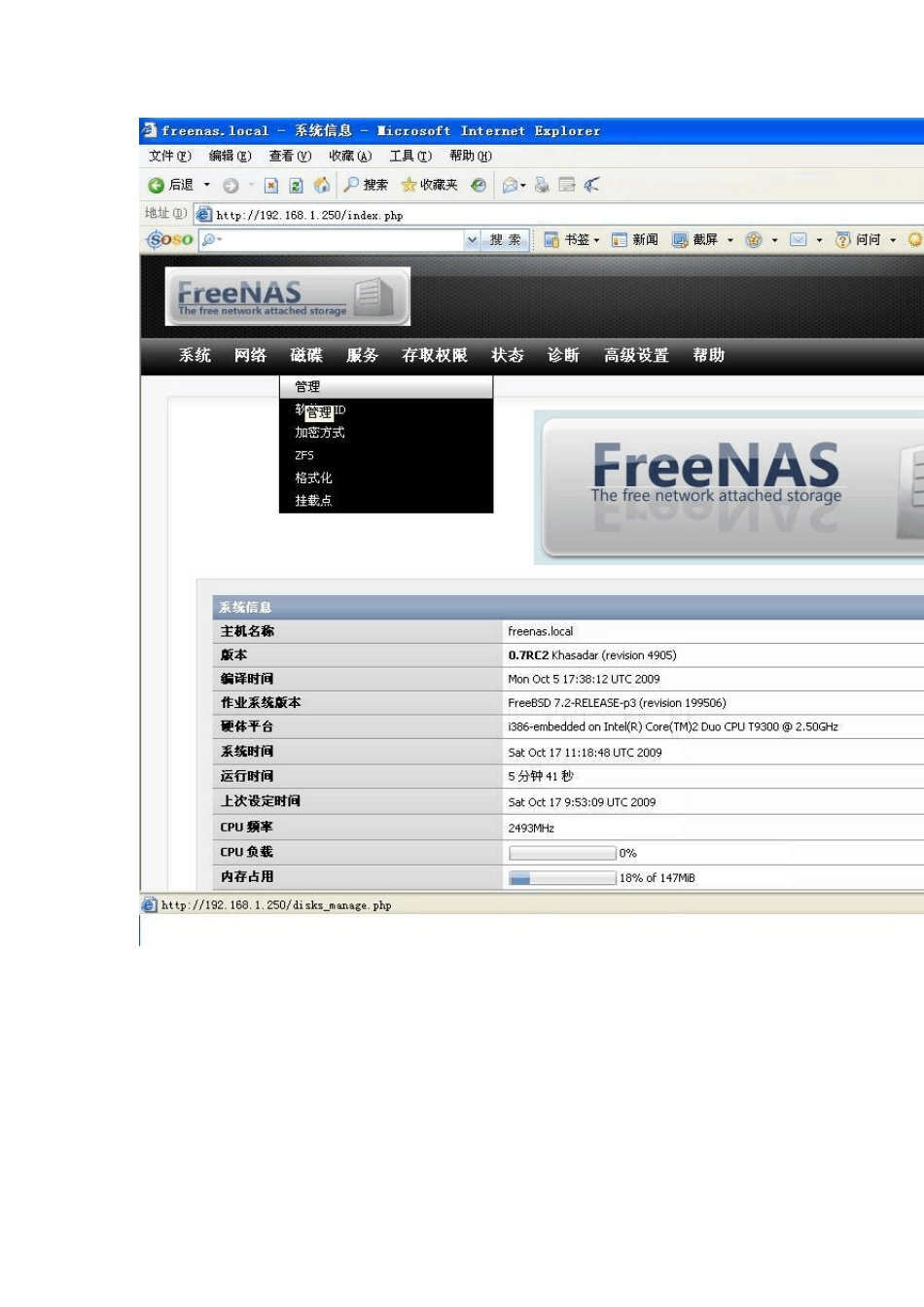Click the CPU frequency value 2493MHz
This screenshot has height=1307, width=924.
click(x=531, y=829)
